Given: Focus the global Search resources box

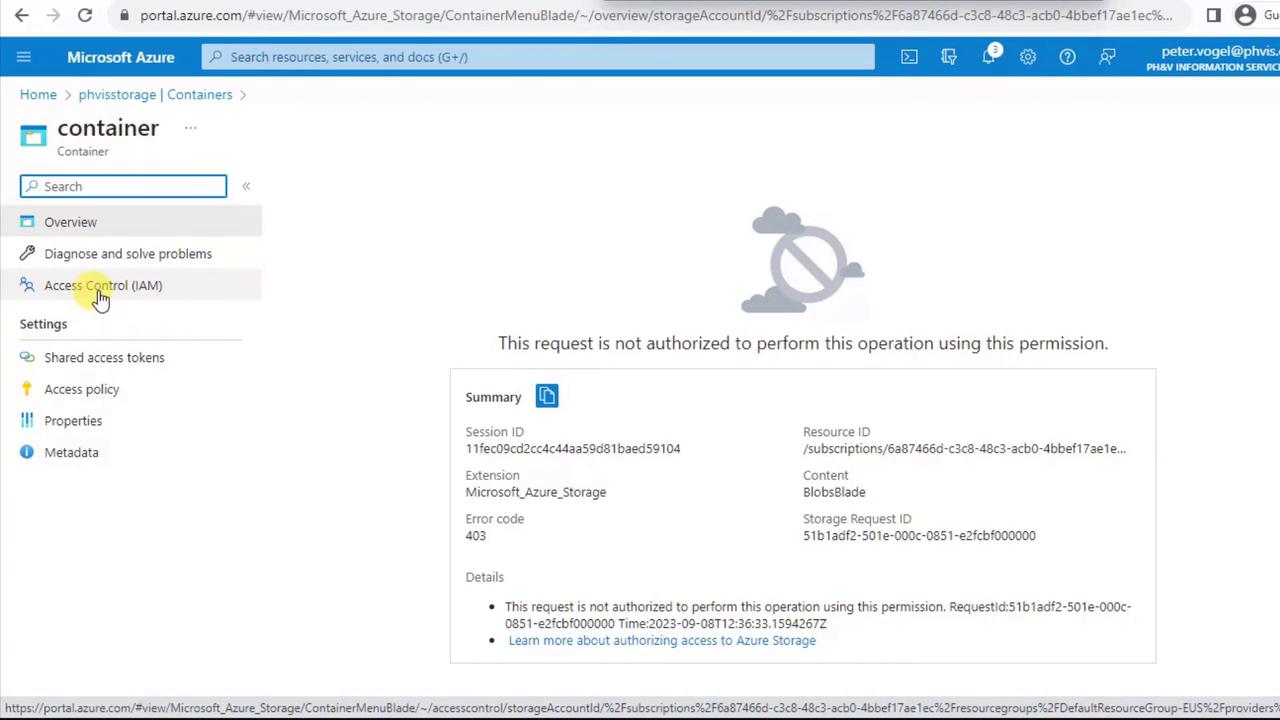Looking at the screenshot, I should 538,57.
